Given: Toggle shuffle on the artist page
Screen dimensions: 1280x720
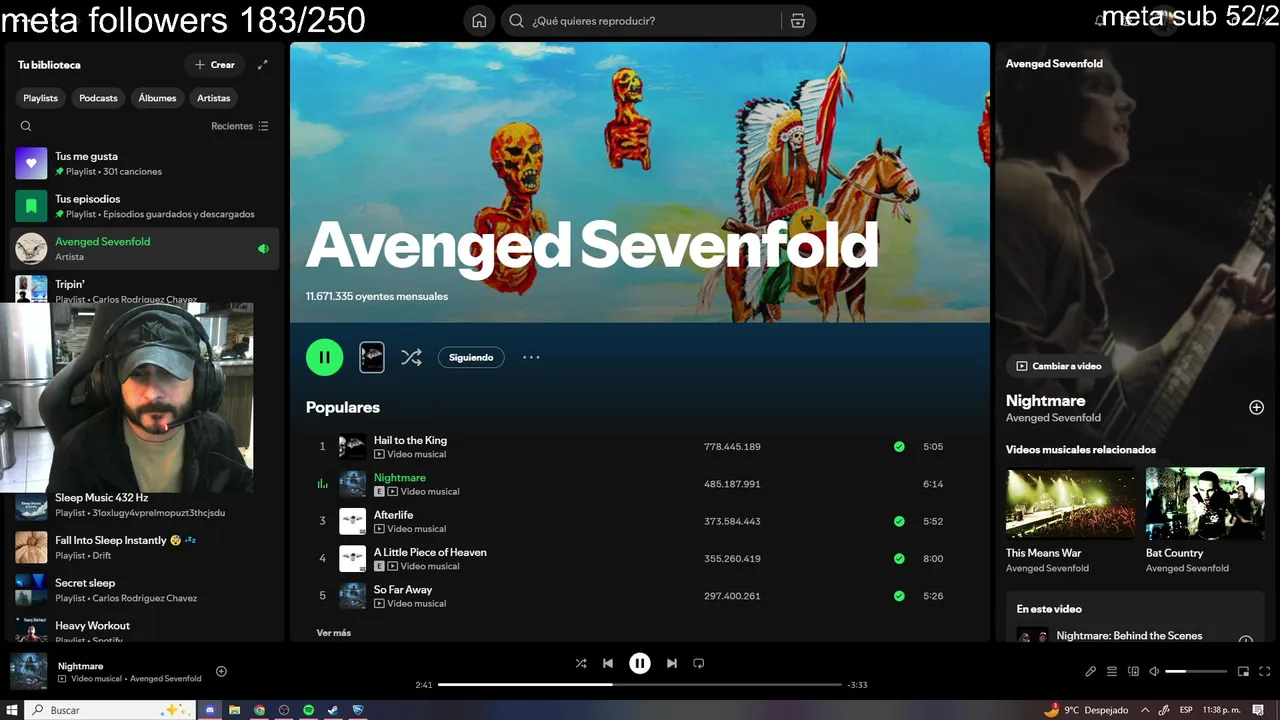Looking at the screenshot, I should click(x=411, y=357).
